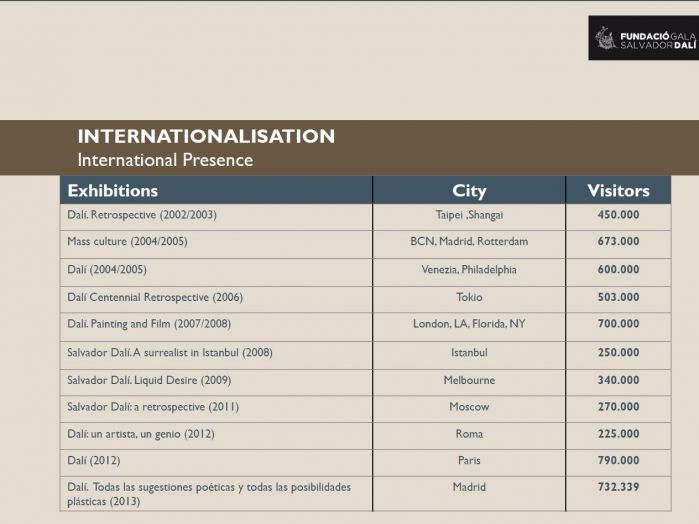Click the Visitors column header
699x524 pixels.
[618, 190]
